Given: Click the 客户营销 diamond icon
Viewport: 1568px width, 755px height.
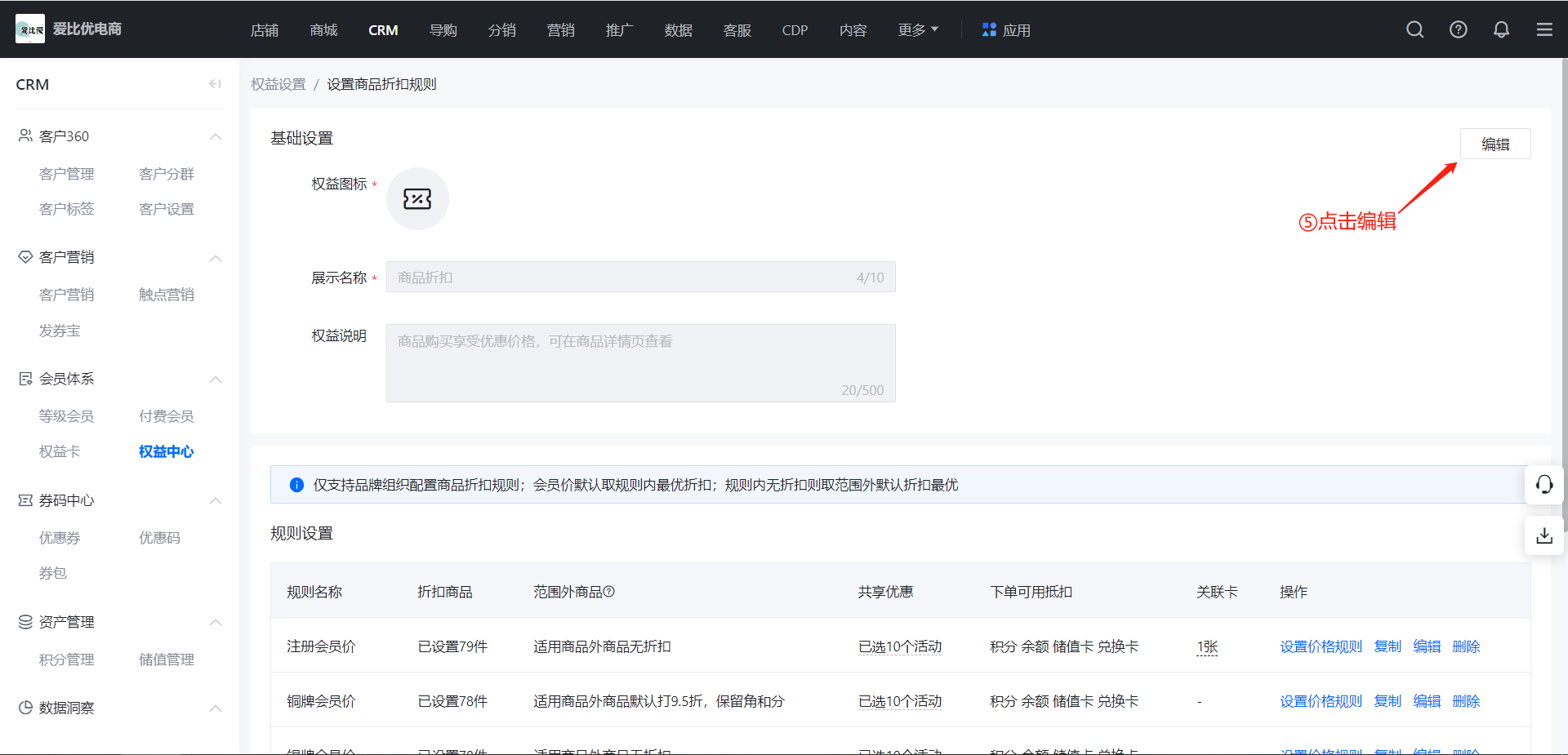Looking at the screenshot, I should coord(25,257).
